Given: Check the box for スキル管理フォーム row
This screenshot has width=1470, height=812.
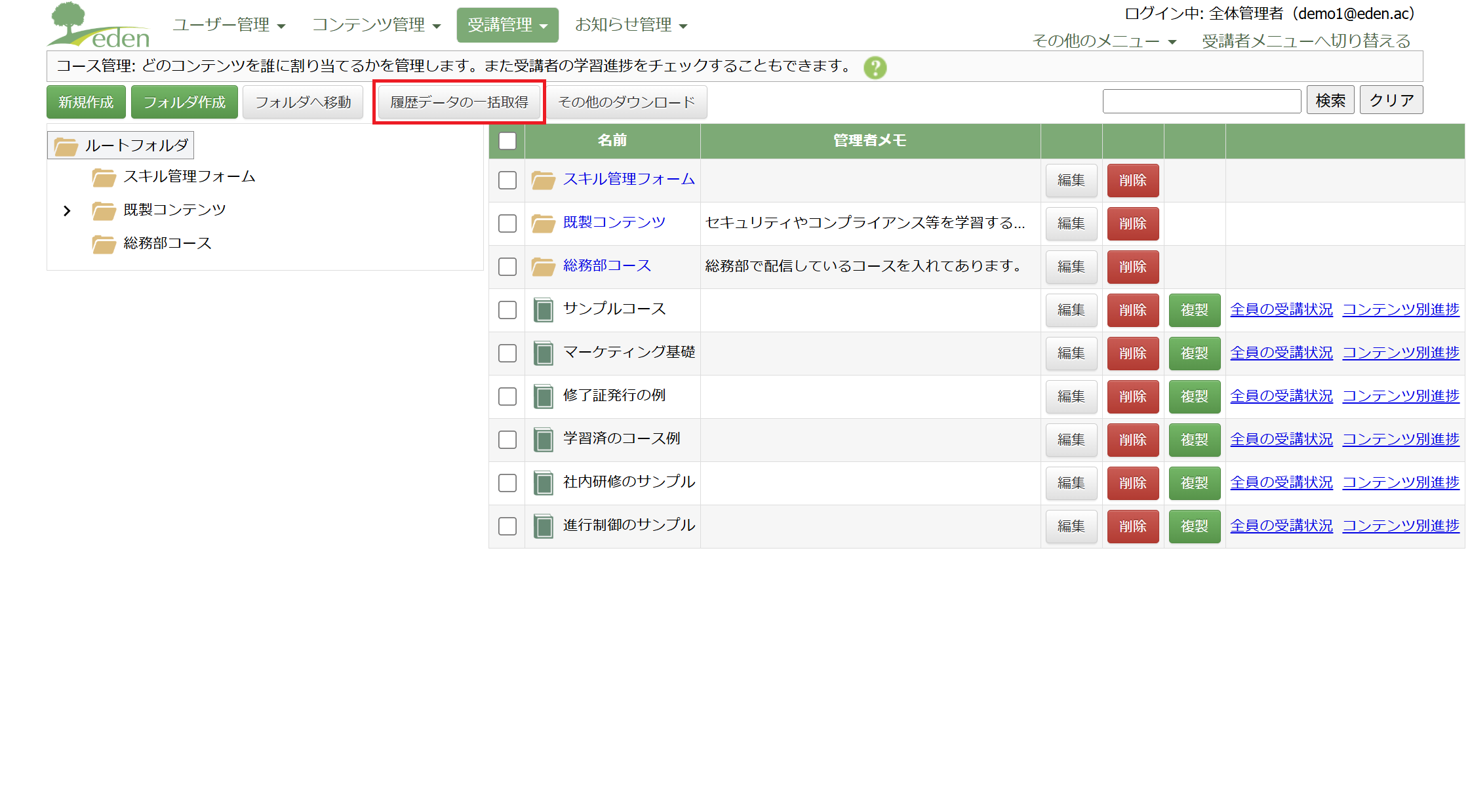Looking at the screenshot, I should [x=507, y=180].
